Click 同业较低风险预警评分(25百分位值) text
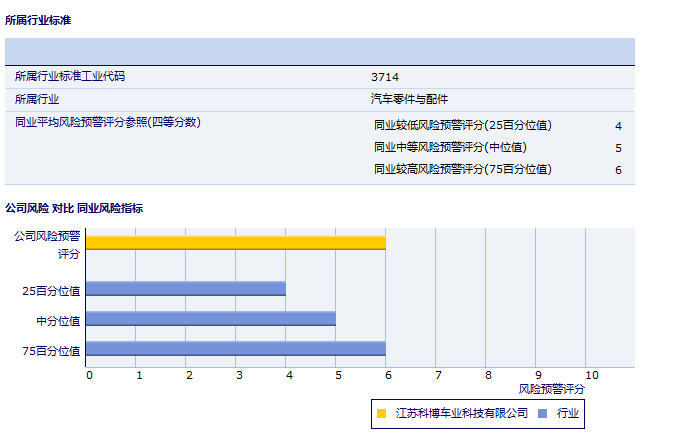This screenshot has width=691, height=436. (x=463, y=125)
